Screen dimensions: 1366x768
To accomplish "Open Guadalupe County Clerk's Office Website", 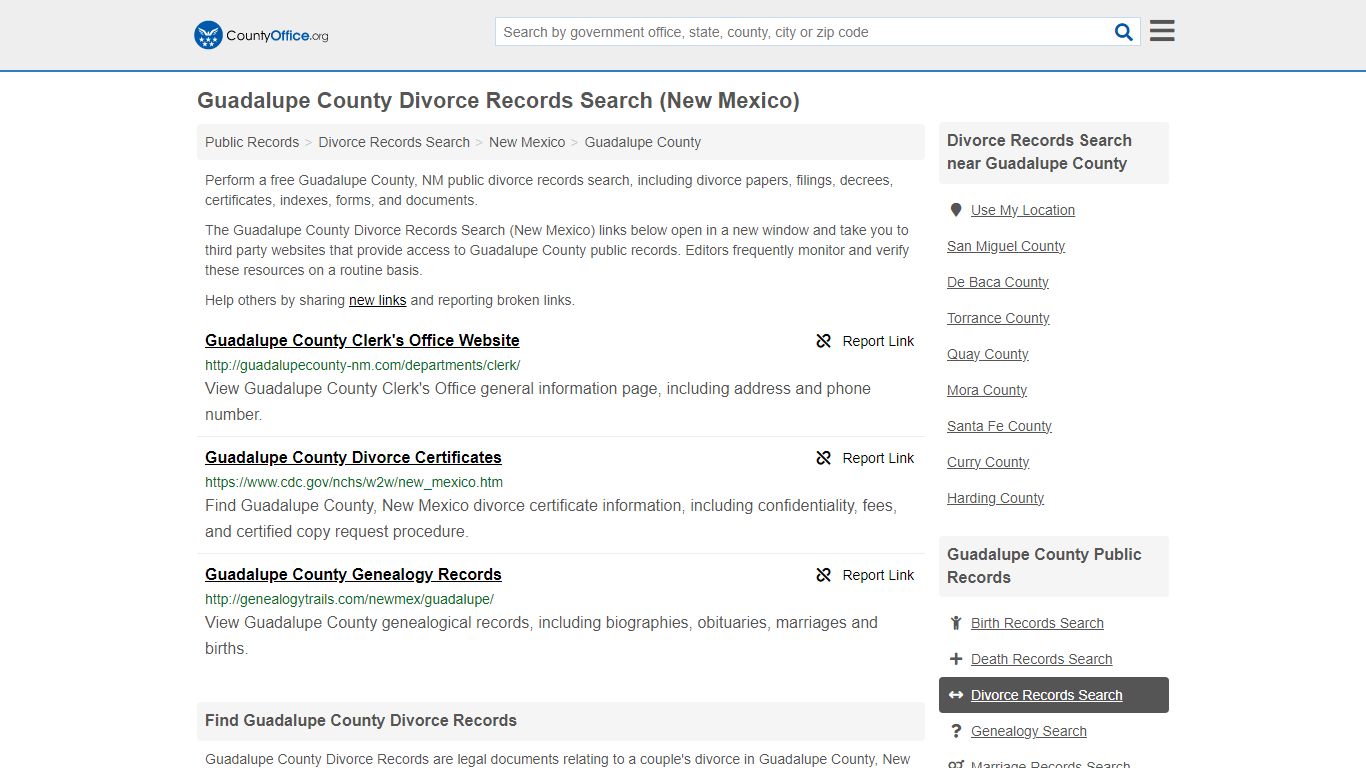I will (x=362, y=340).
